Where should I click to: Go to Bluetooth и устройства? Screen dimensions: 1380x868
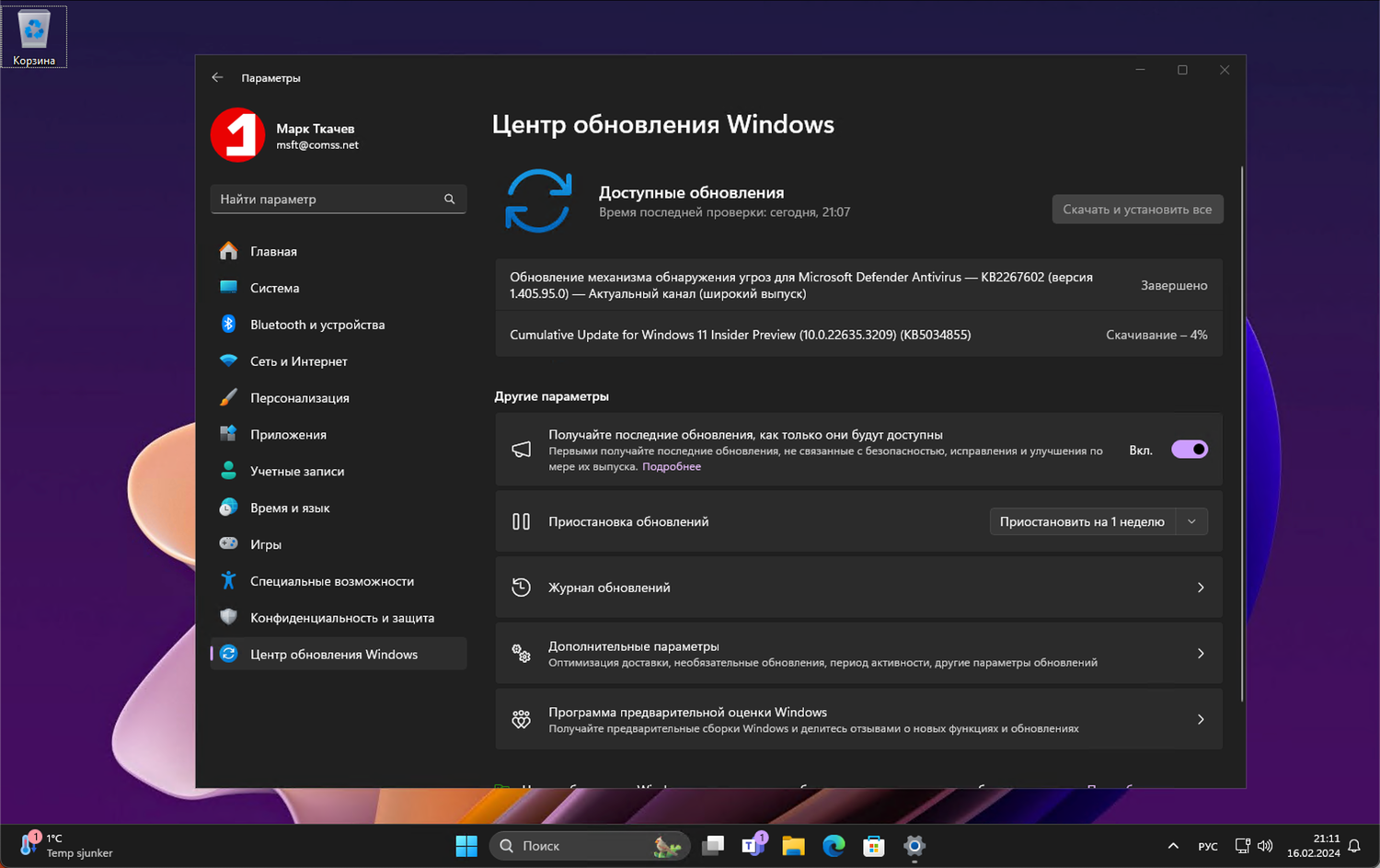click(x=339, y=325)
